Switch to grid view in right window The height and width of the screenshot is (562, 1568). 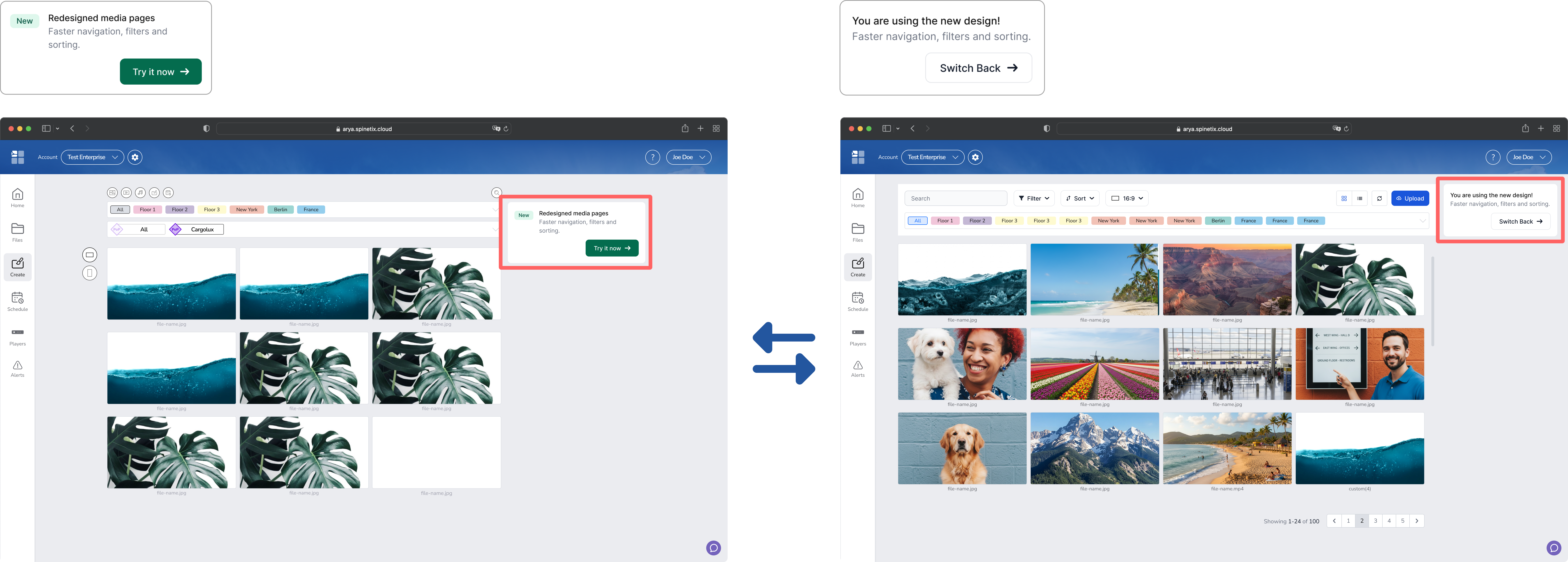click(x=1344, y=198)
